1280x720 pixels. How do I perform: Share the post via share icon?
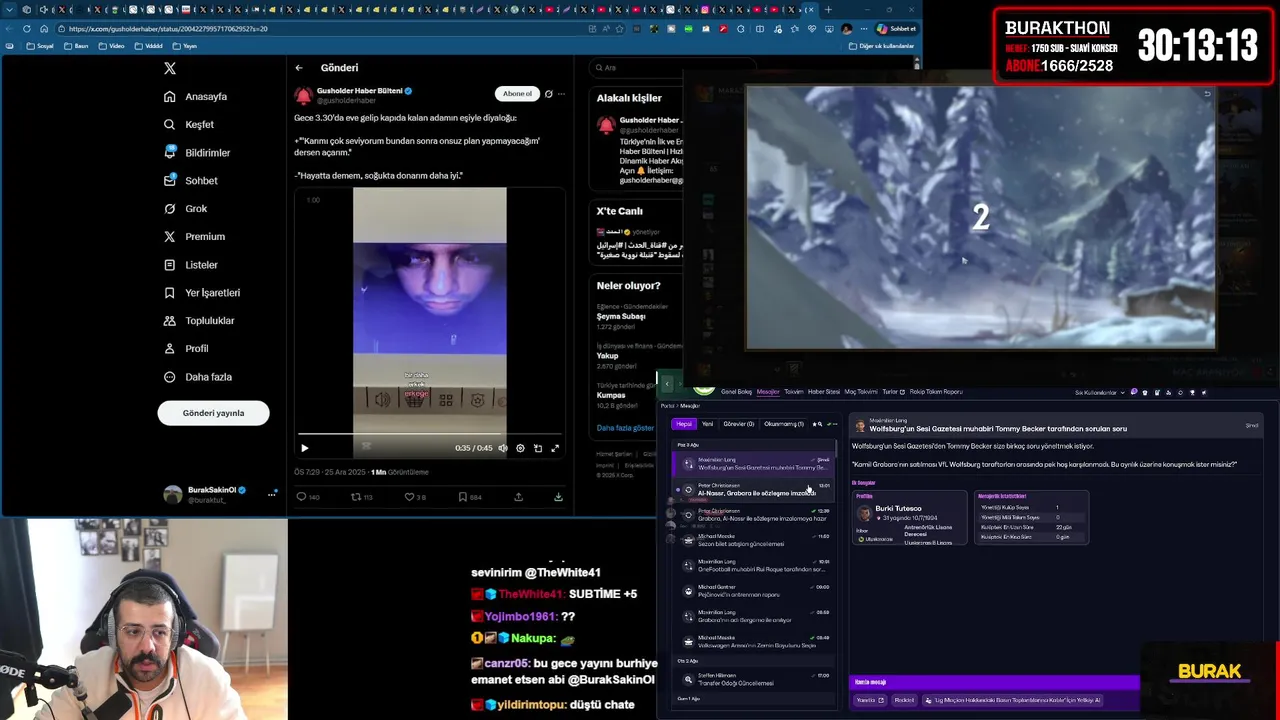[x=518, y=496]
